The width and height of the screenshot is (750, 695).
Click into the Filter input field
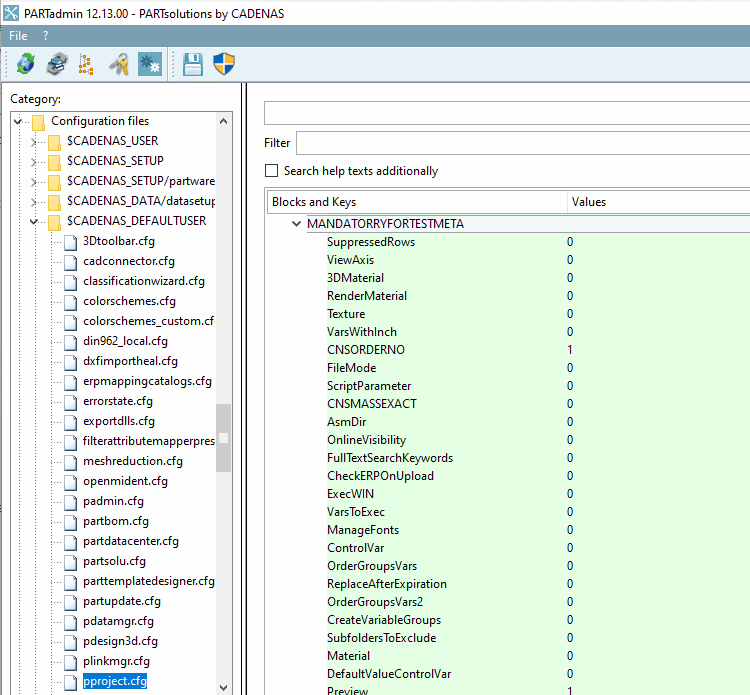[523, 143]
